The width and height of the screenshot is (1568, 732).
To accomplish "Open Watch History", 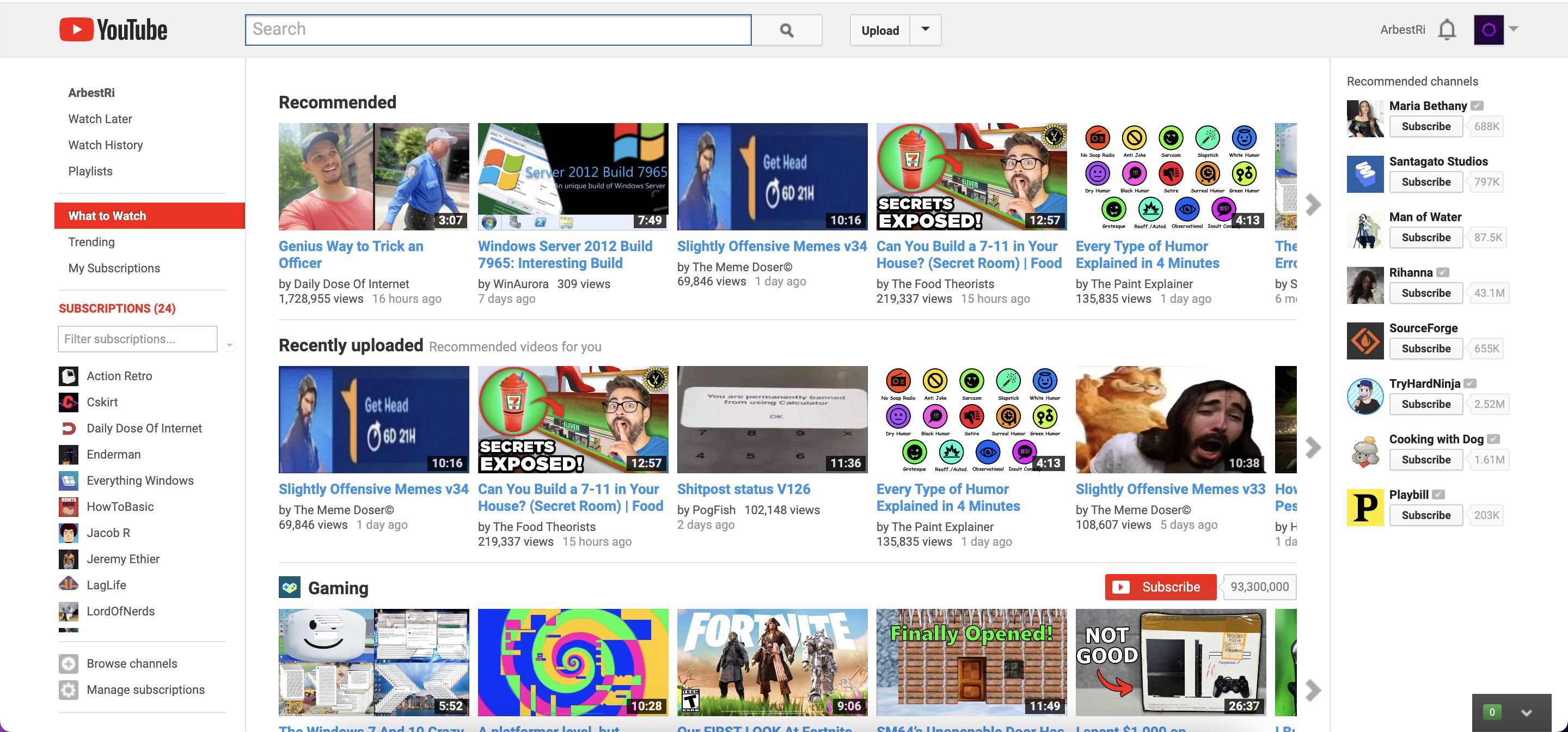I will (x=105, y=145).
